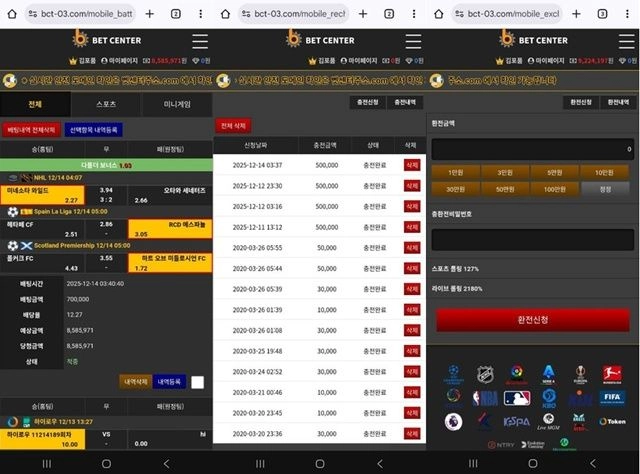Open the tab switcher showing 3 tabs
Screen dimensions: 640x474
tap(602, 14)
